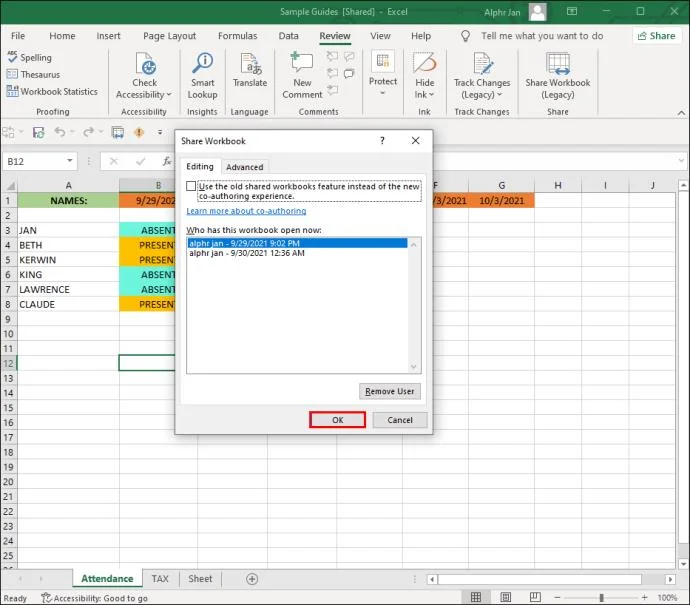
Task: Open Customize Quick Access Toolbar dropdown
Action: [x=160, y=132]
